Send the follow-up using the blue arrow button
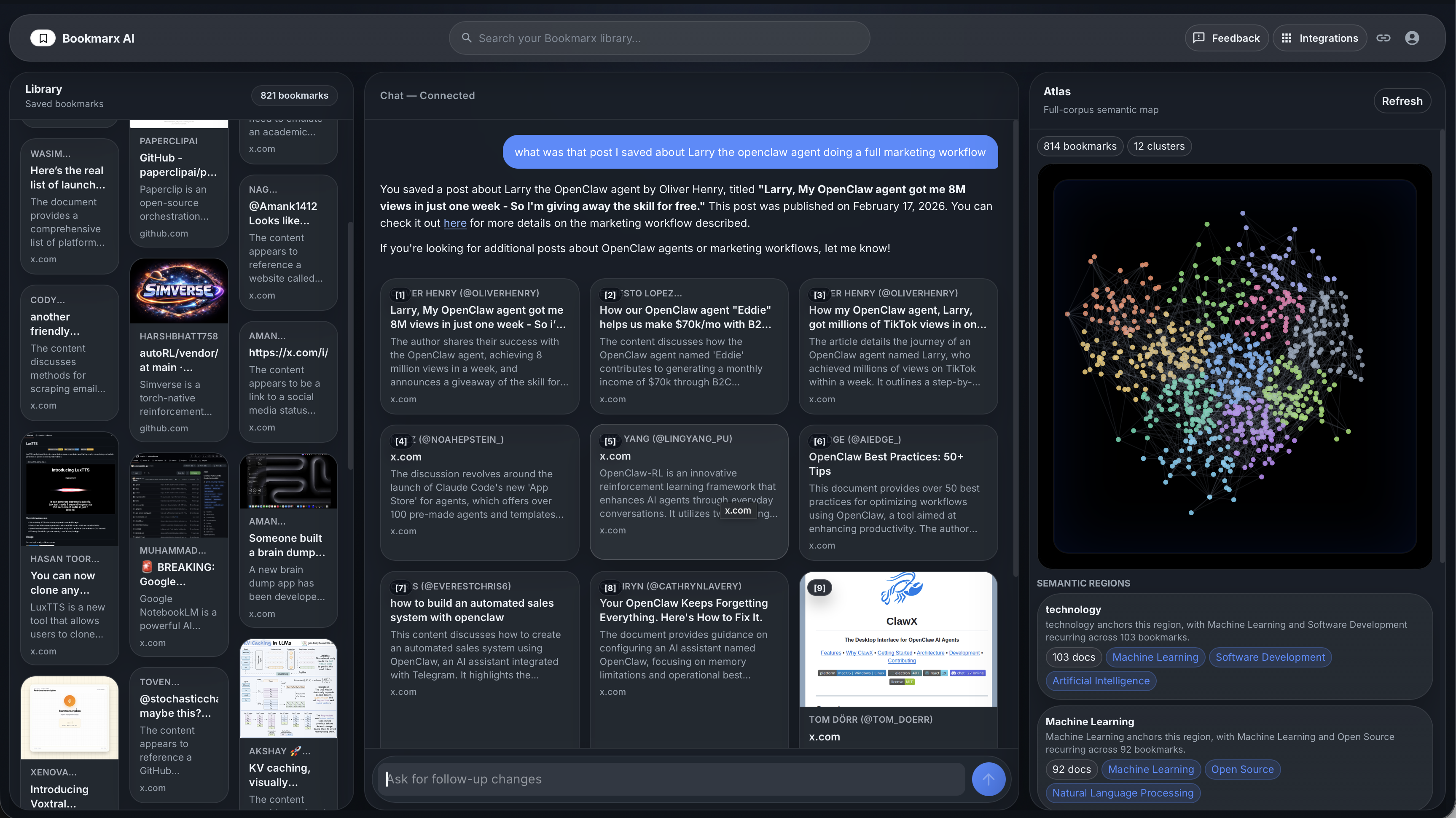 point(988,779)
